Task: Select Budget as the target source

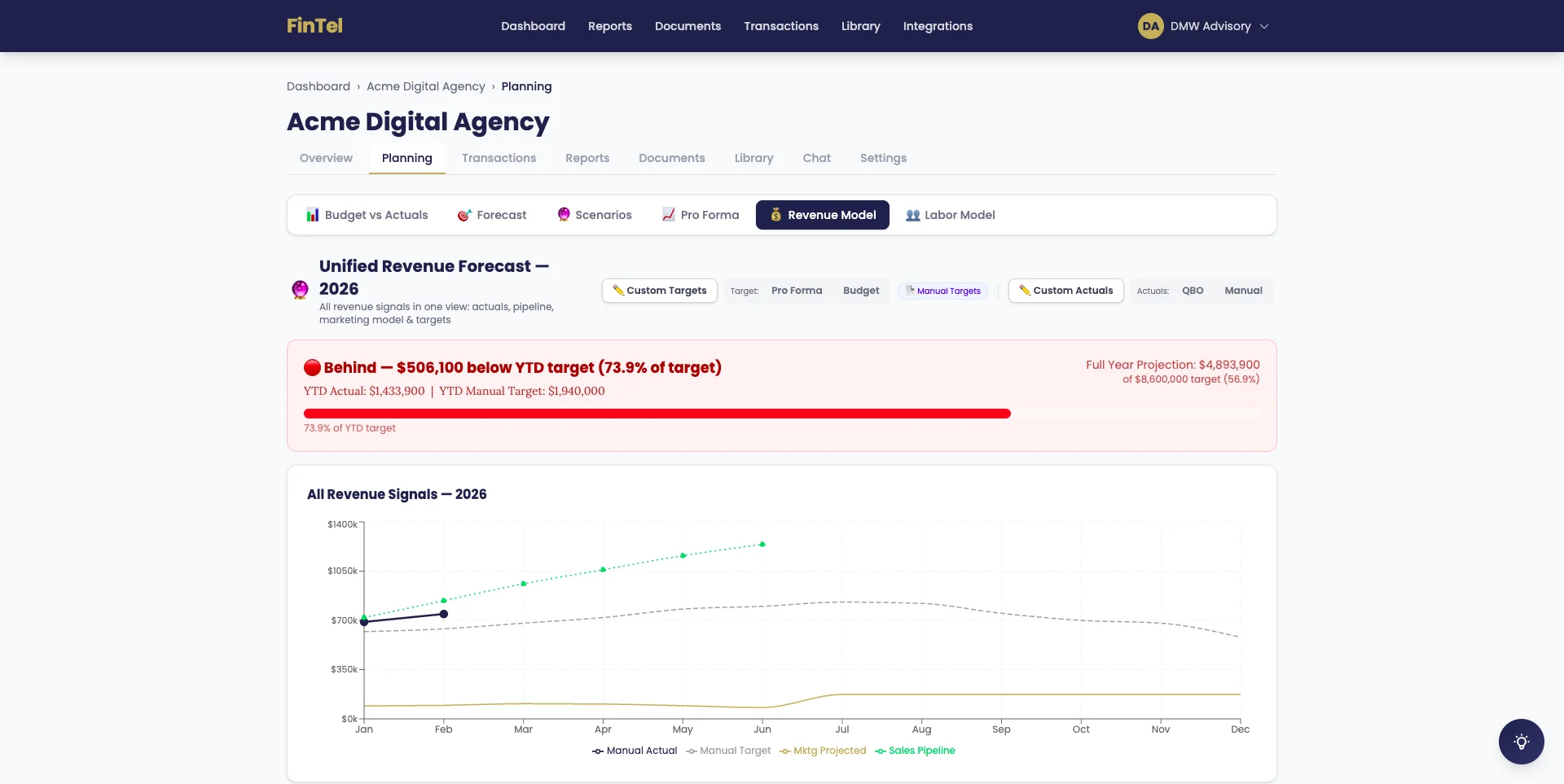Action: 861,291
